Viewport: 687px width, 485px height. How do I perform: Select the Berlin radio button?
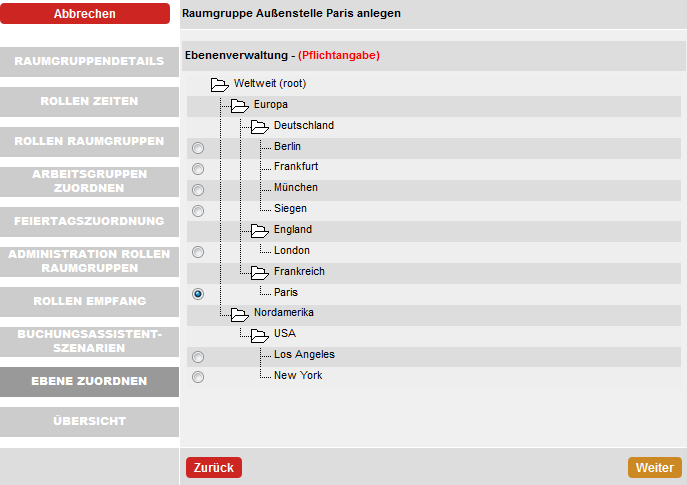click(x=198, y=148)
